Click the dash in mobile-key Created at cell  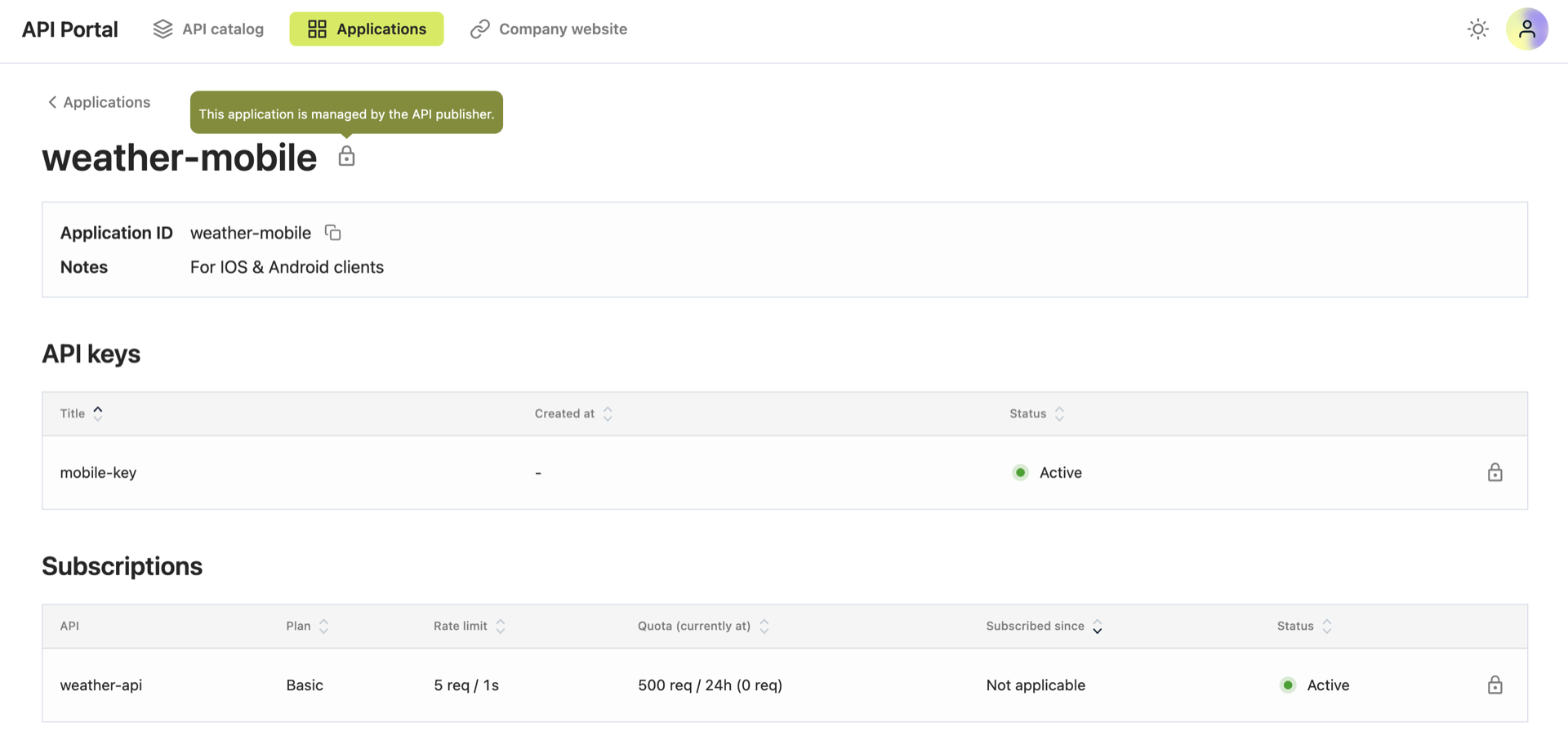[538, 473]
